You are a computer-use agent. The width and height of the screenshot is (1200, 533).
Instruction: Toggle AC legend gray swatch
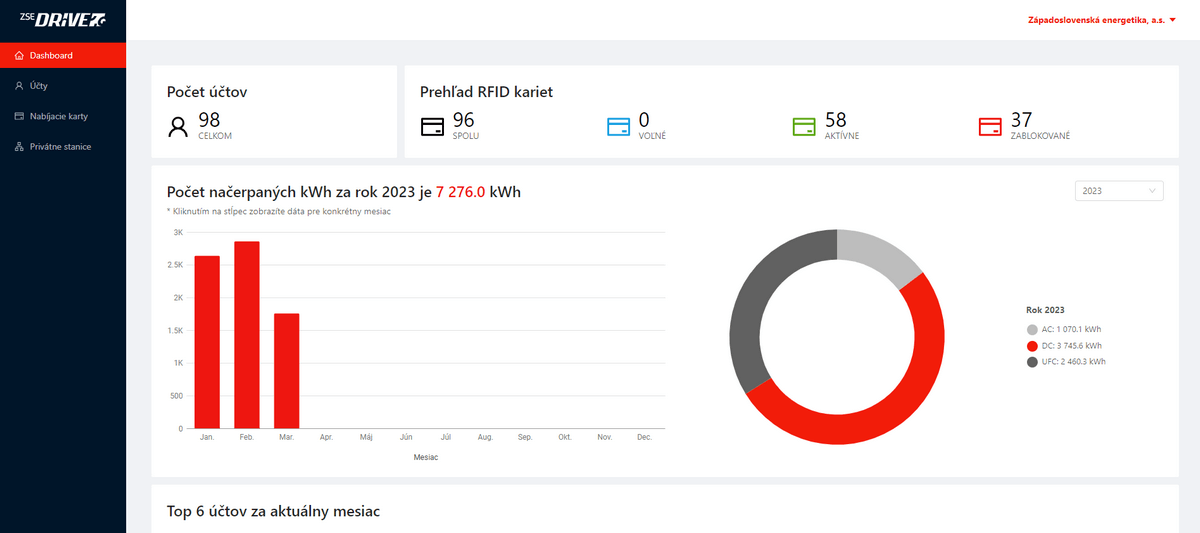[1032, 329]
